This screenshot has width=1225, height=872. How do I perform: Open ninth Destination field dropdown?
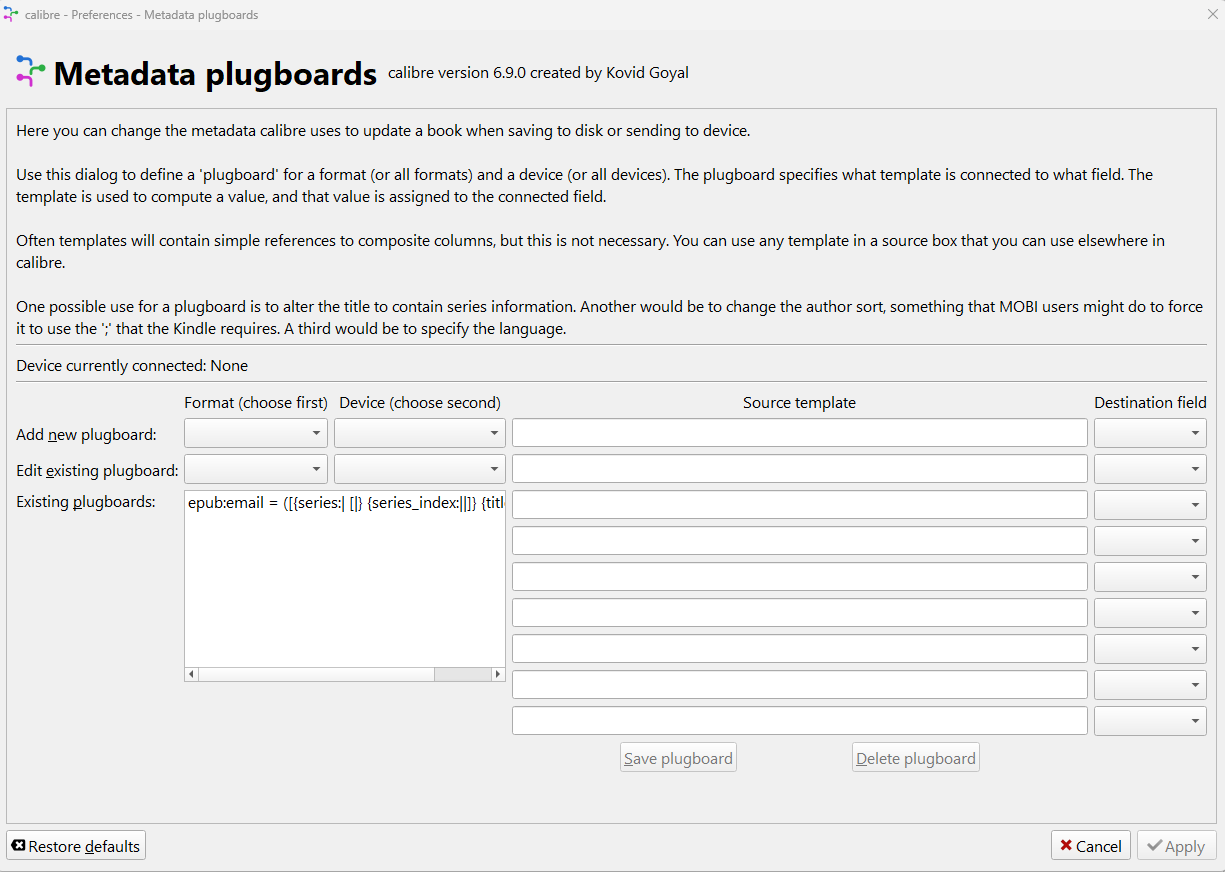(1150, 721)
